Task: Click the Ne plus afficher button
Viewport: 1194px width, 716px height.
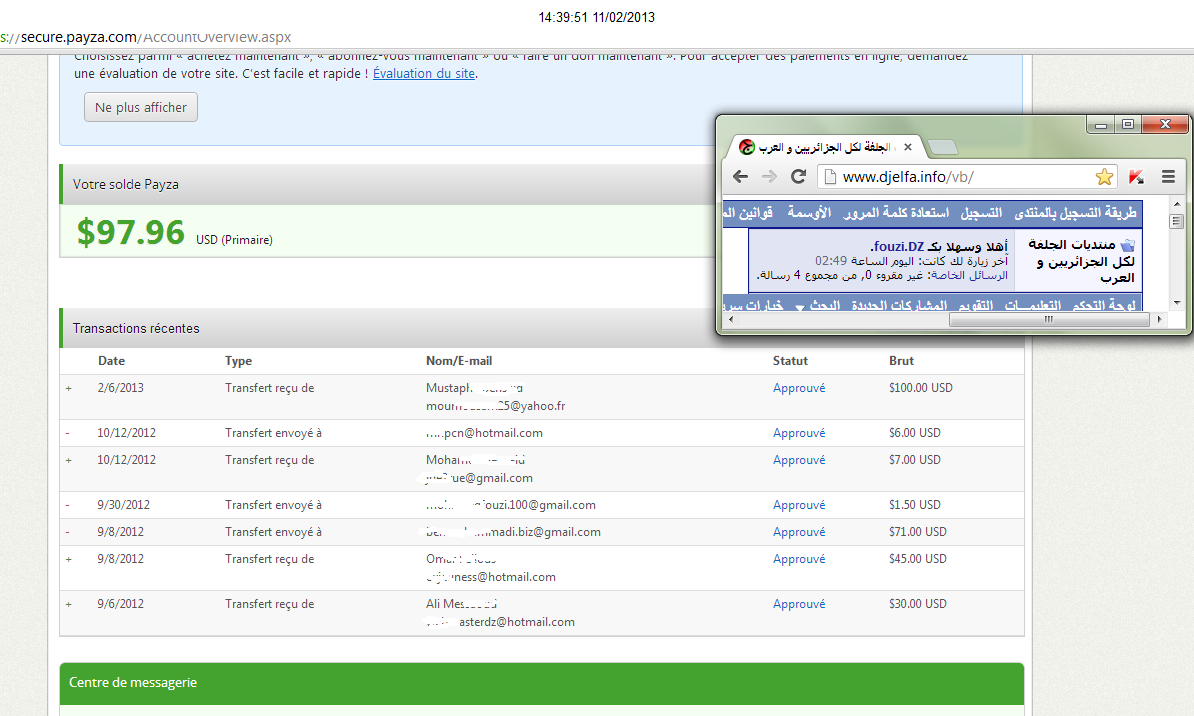Action: coord(141,107)
